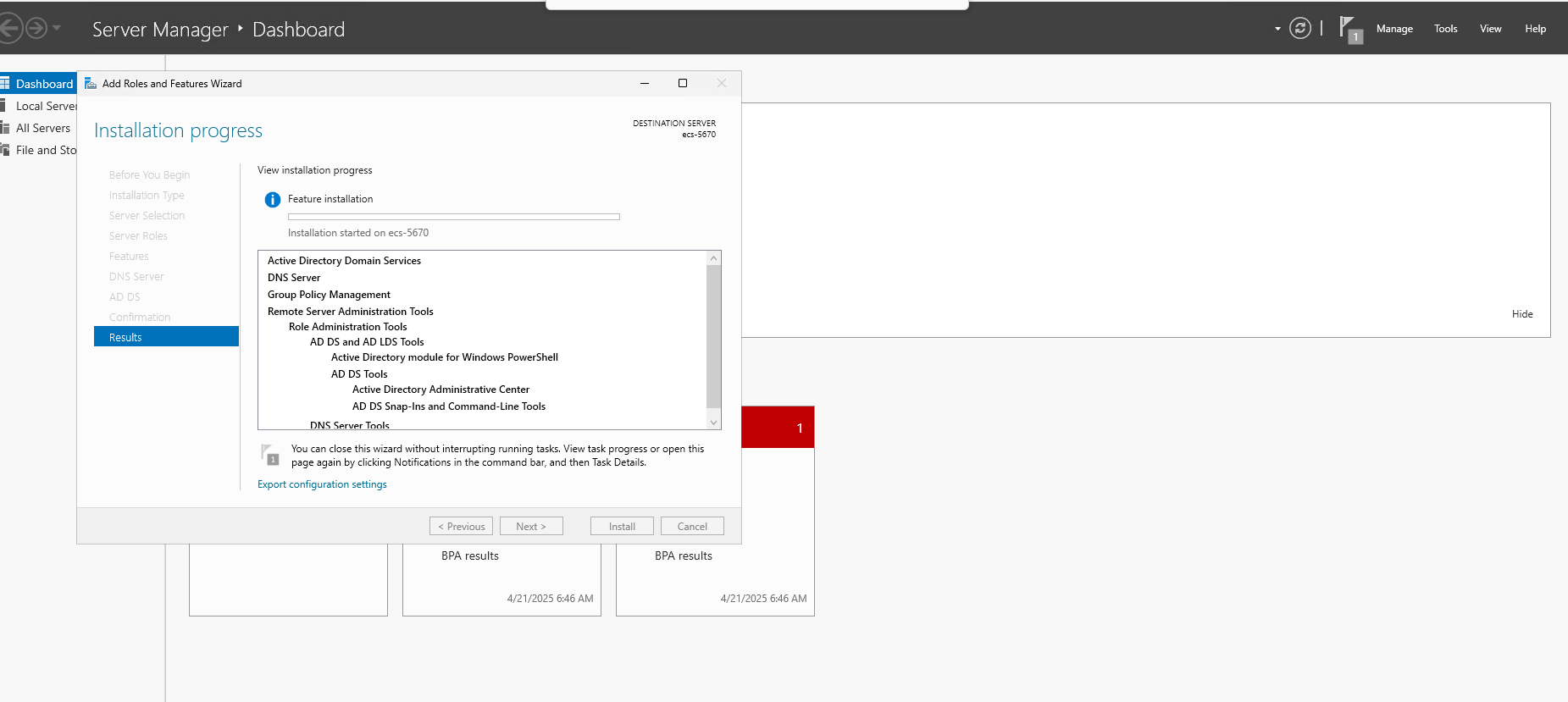Open the View menu
Image resolution: width=1568 pixels, height=702 pixels.
tap(1490, 29)
